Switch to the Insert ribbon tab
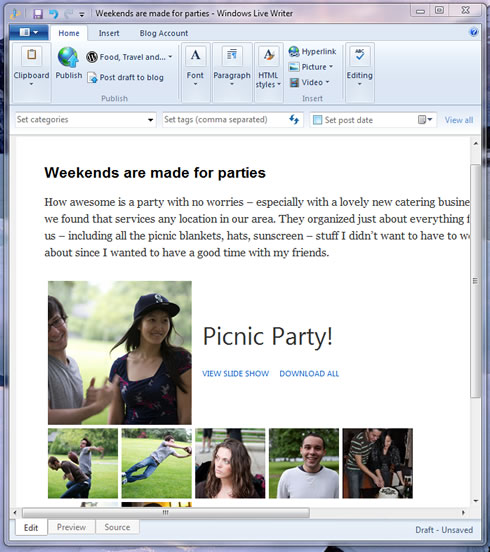The height and width of the screenshot is (552, 490). coord(109,33)
